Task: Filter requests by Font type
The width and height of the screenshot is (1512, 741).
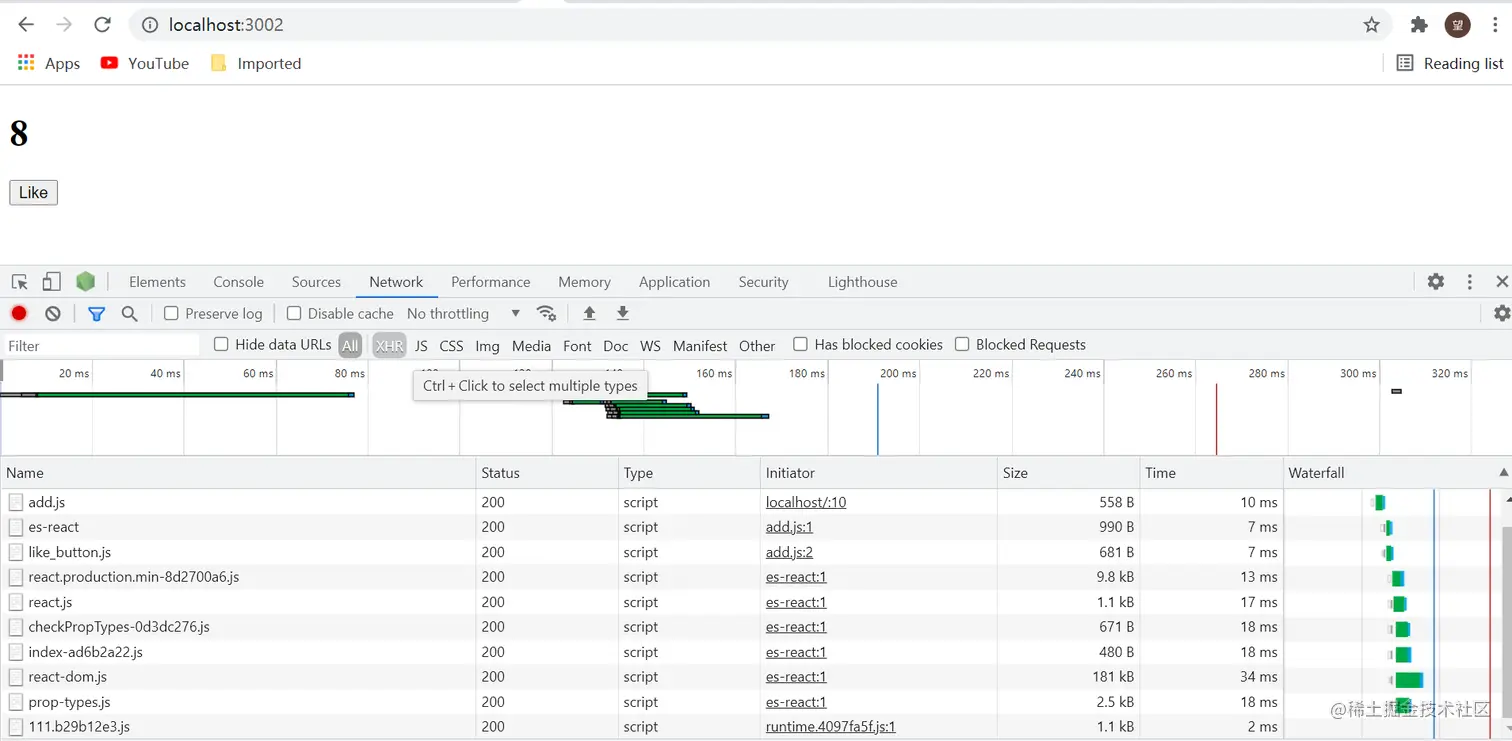Action: (x=577, y=345)
